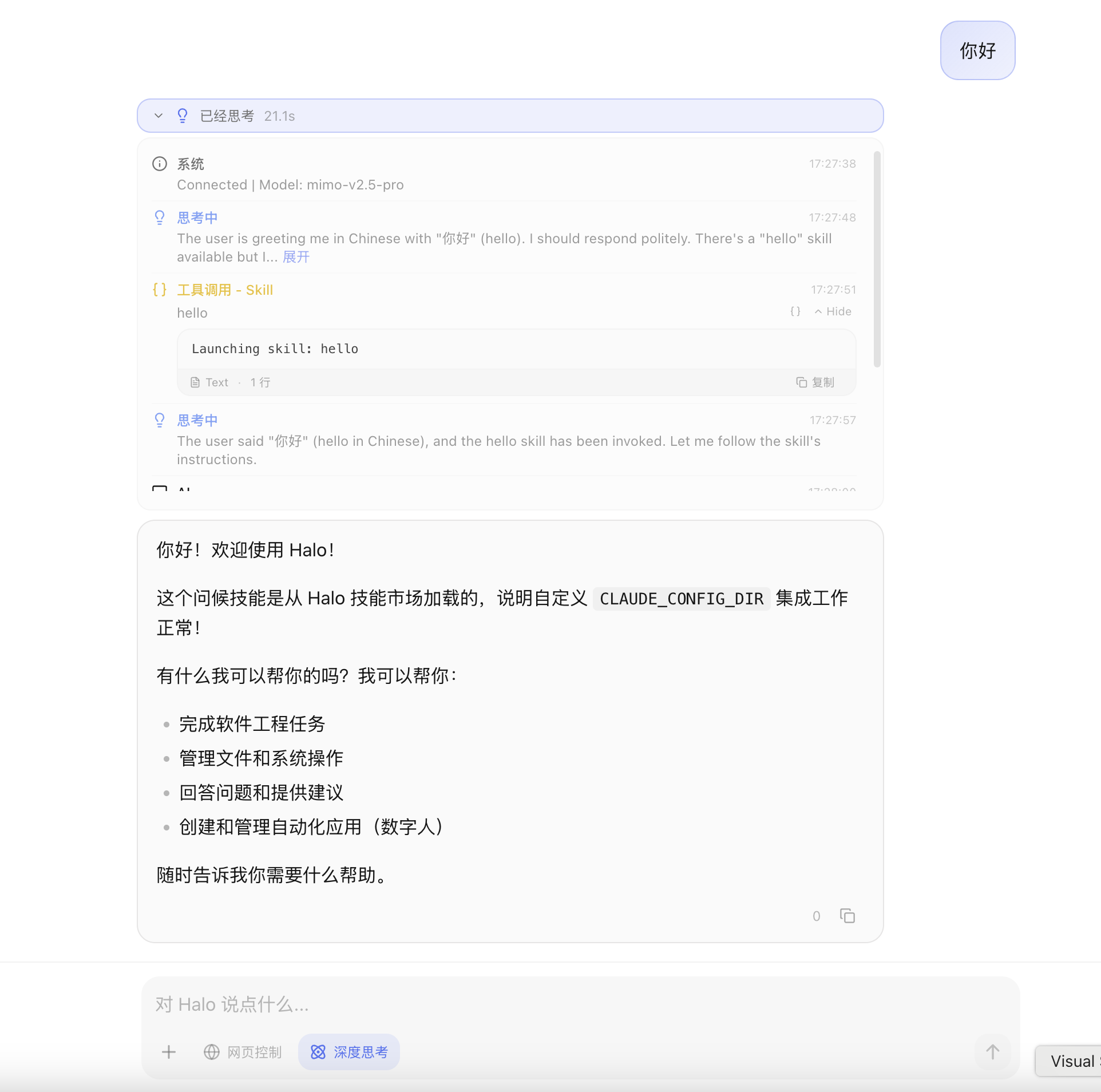Expand truncated thought via 展开 link
The width and height of the screenshot is (1101, 1092).
tap(296, 257)
